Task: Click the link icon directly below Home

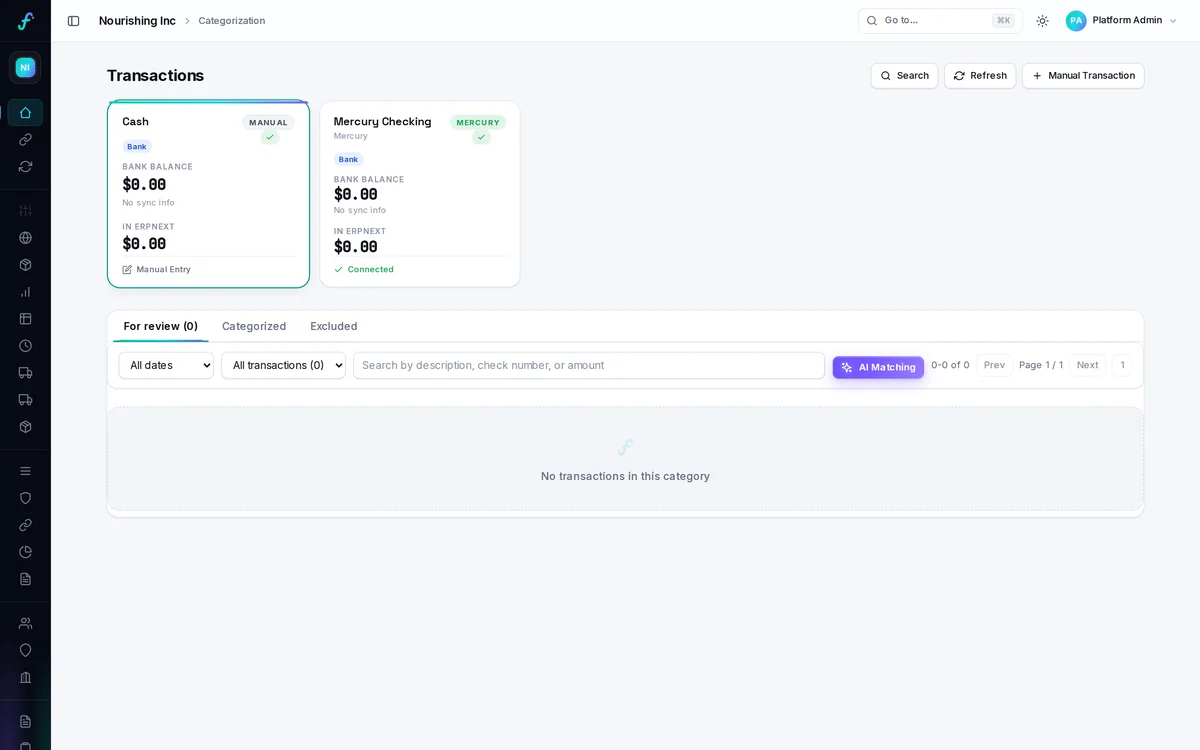Action: click(25, 139)
